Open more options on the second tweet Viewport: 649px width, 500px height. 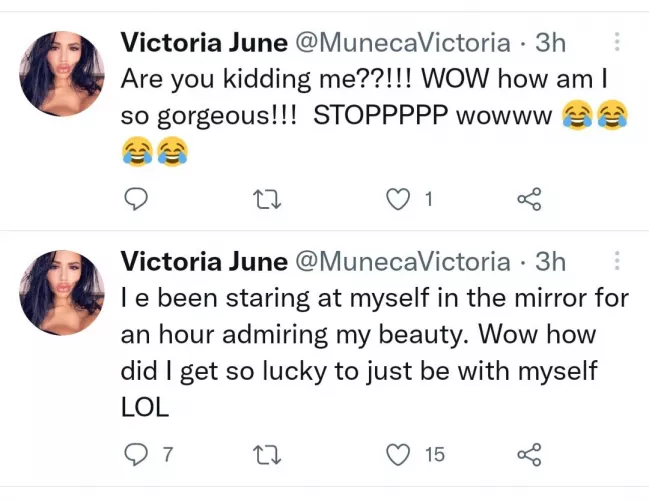point(616,262)
